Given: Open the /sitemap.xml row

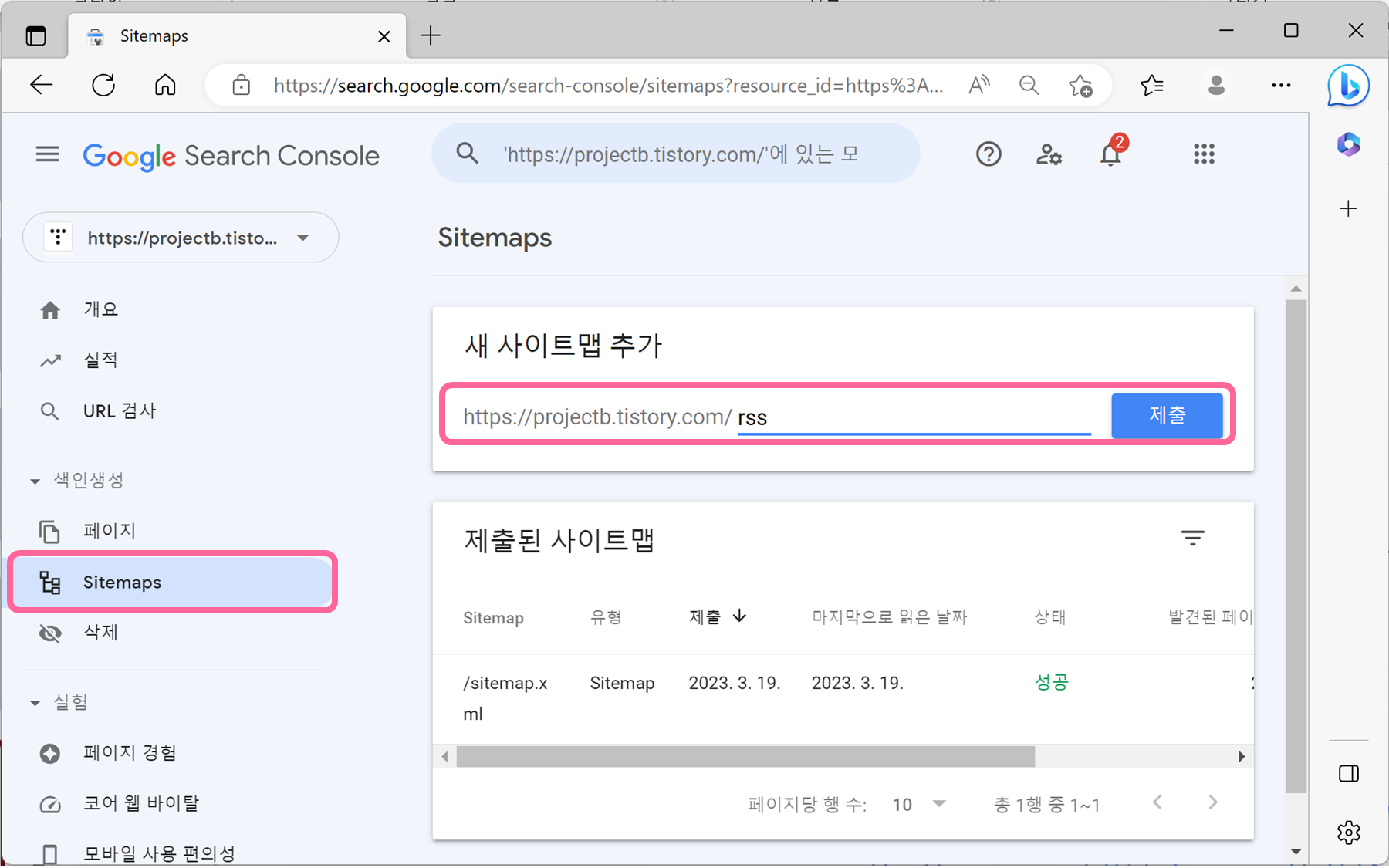Looking at the screenshot, I should click(x=843, y=699).
